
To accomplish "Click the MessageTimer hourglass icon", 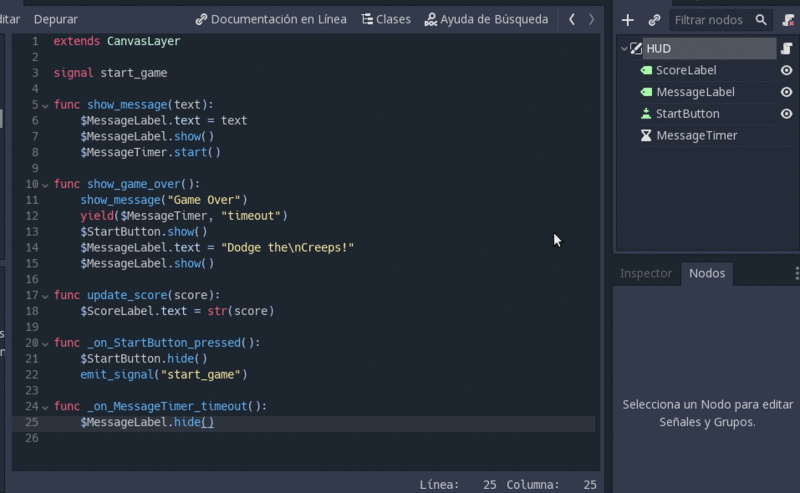I will [646, 136].
